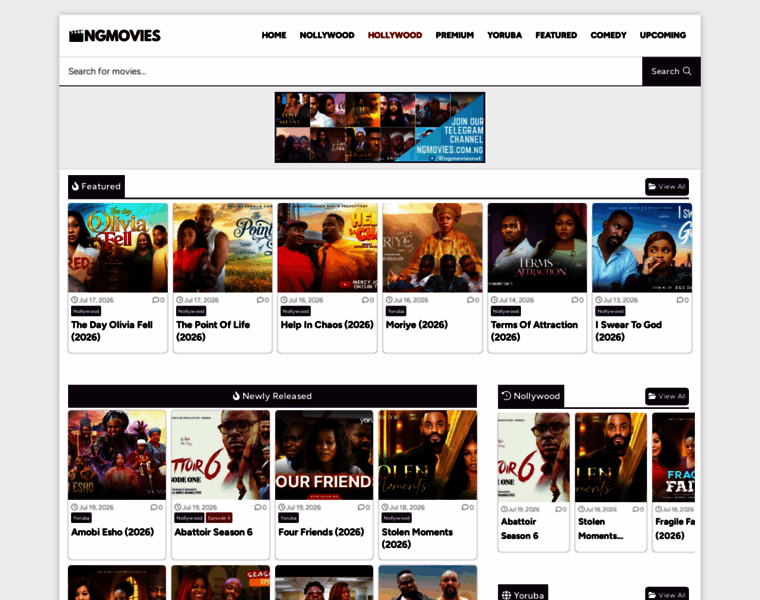760x600 pixels.
Task: Click comment icon on Help In Chaos card
Action: [x=365, y=300]
